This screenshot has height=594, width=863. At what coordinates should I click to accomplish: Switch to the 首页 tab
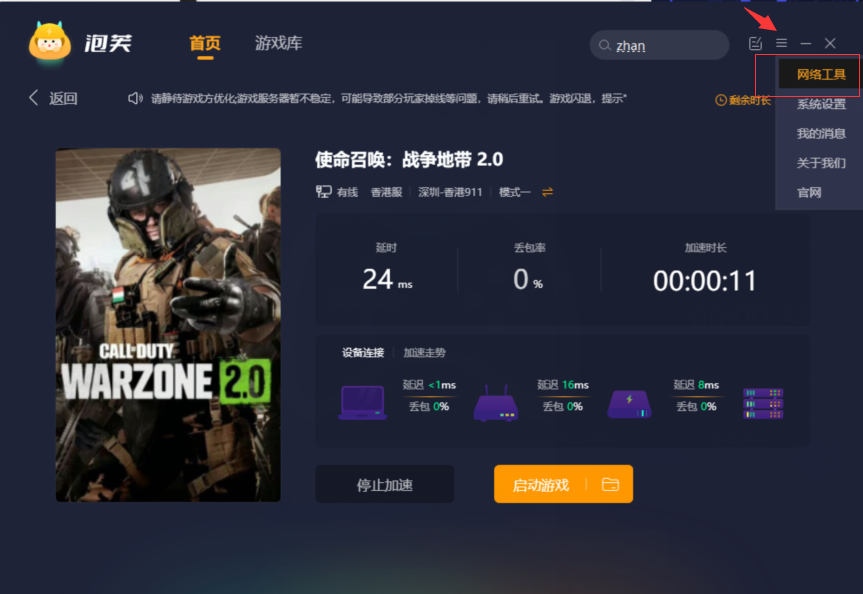(205, 43)
